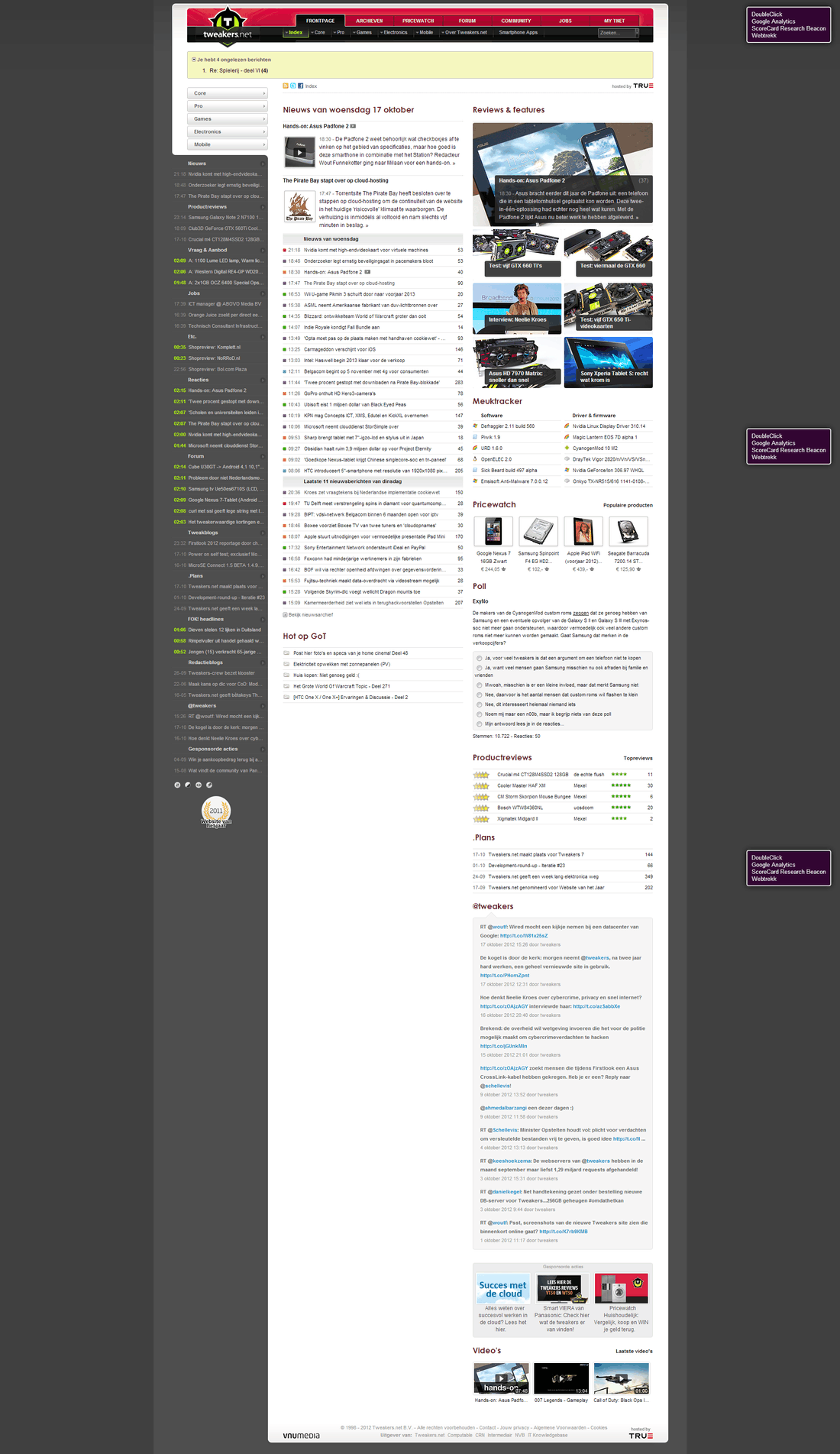The height and width of the screenshot is (1454, 840).
Task: Click the width-toggle arrows icon in sidebar footer
Action: [199, 785]
